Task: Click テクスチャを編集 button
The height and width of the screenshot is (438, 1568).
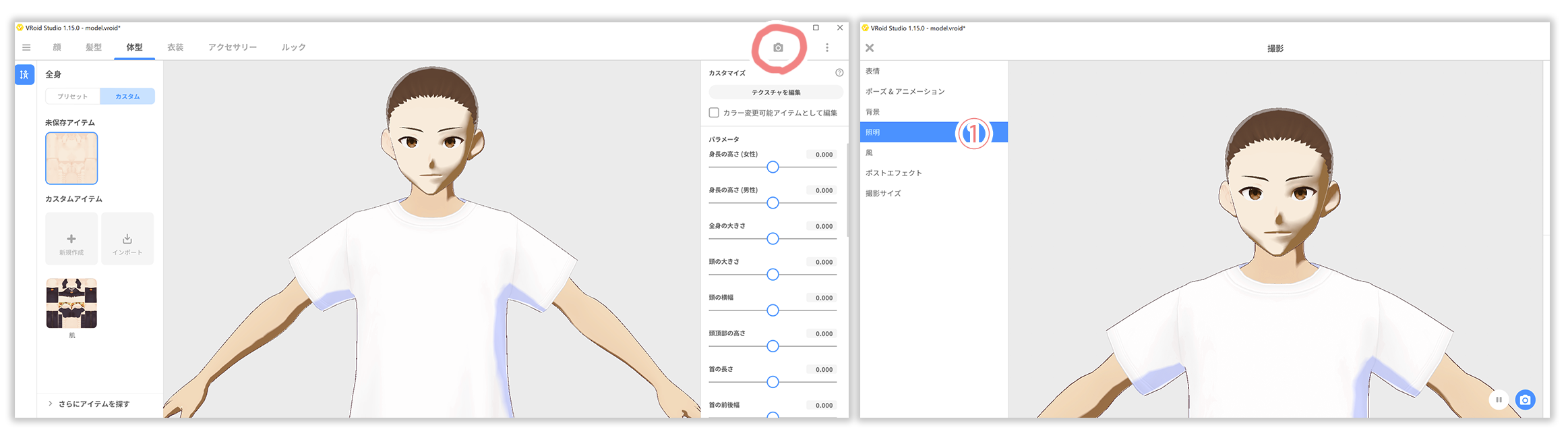Action: pyautogui.click(x=776, y=92)
